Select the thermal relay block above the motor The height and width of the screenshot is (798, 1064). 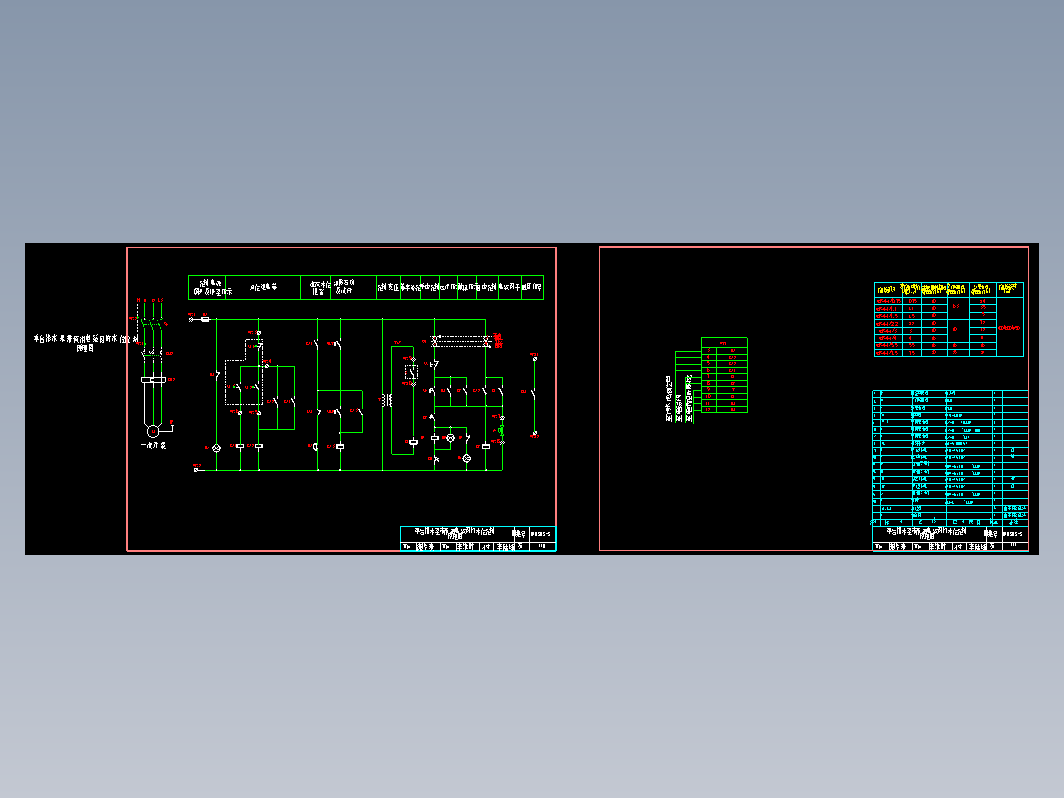click(153, 380)
